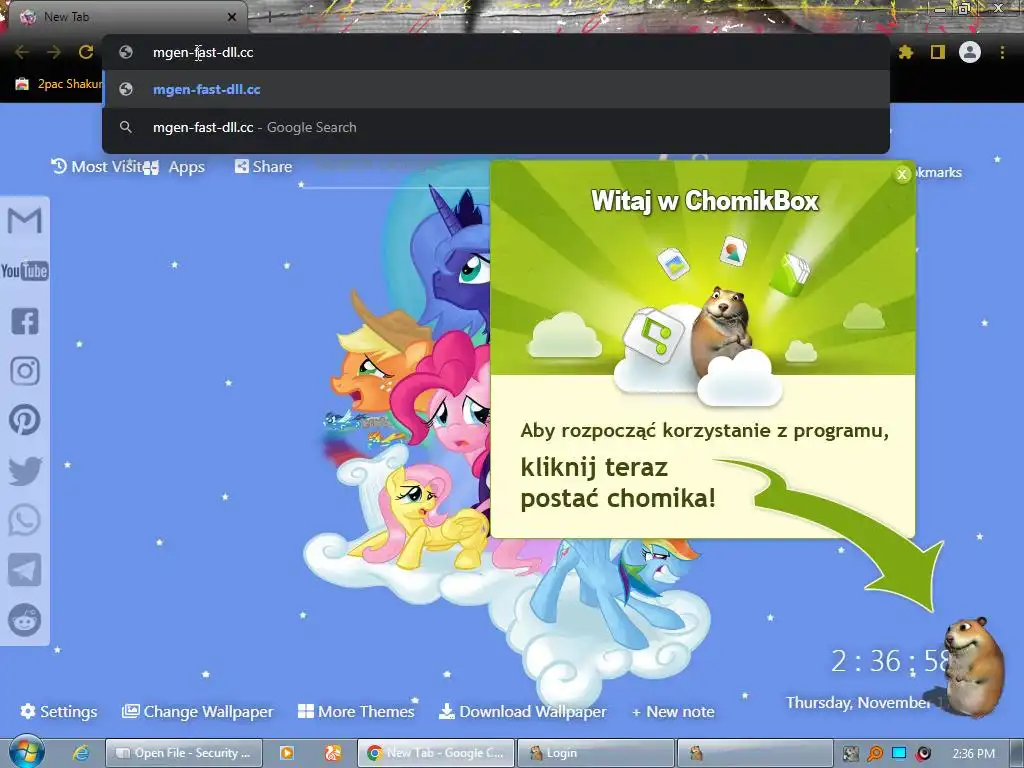Open More Themes
1024x768 pixels.
(356, 711)
